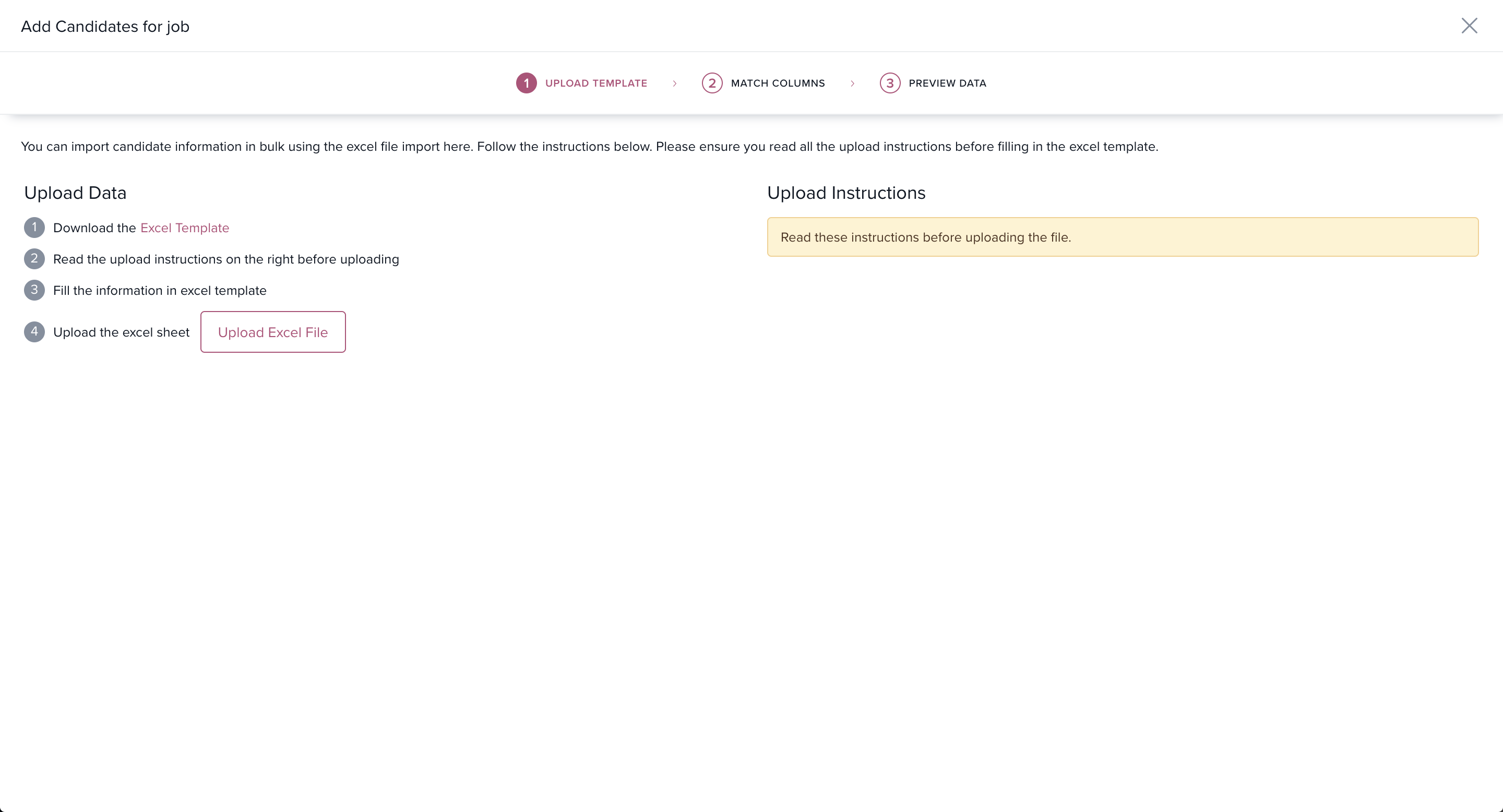Click the step 2 circle in stepper
1503x812 pixels.
(711, 83)
